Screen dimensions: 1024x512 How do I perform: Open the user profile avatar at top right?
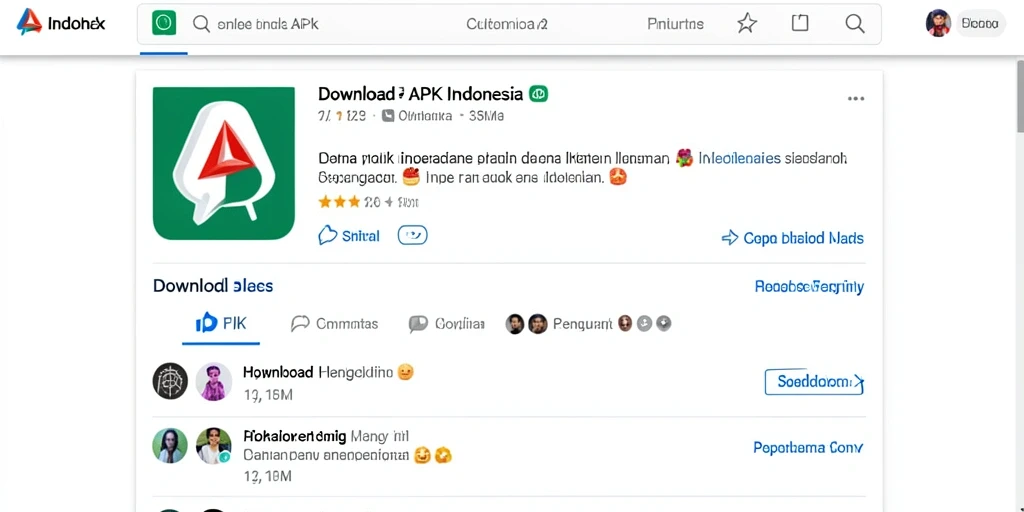(x=938, y=23)
